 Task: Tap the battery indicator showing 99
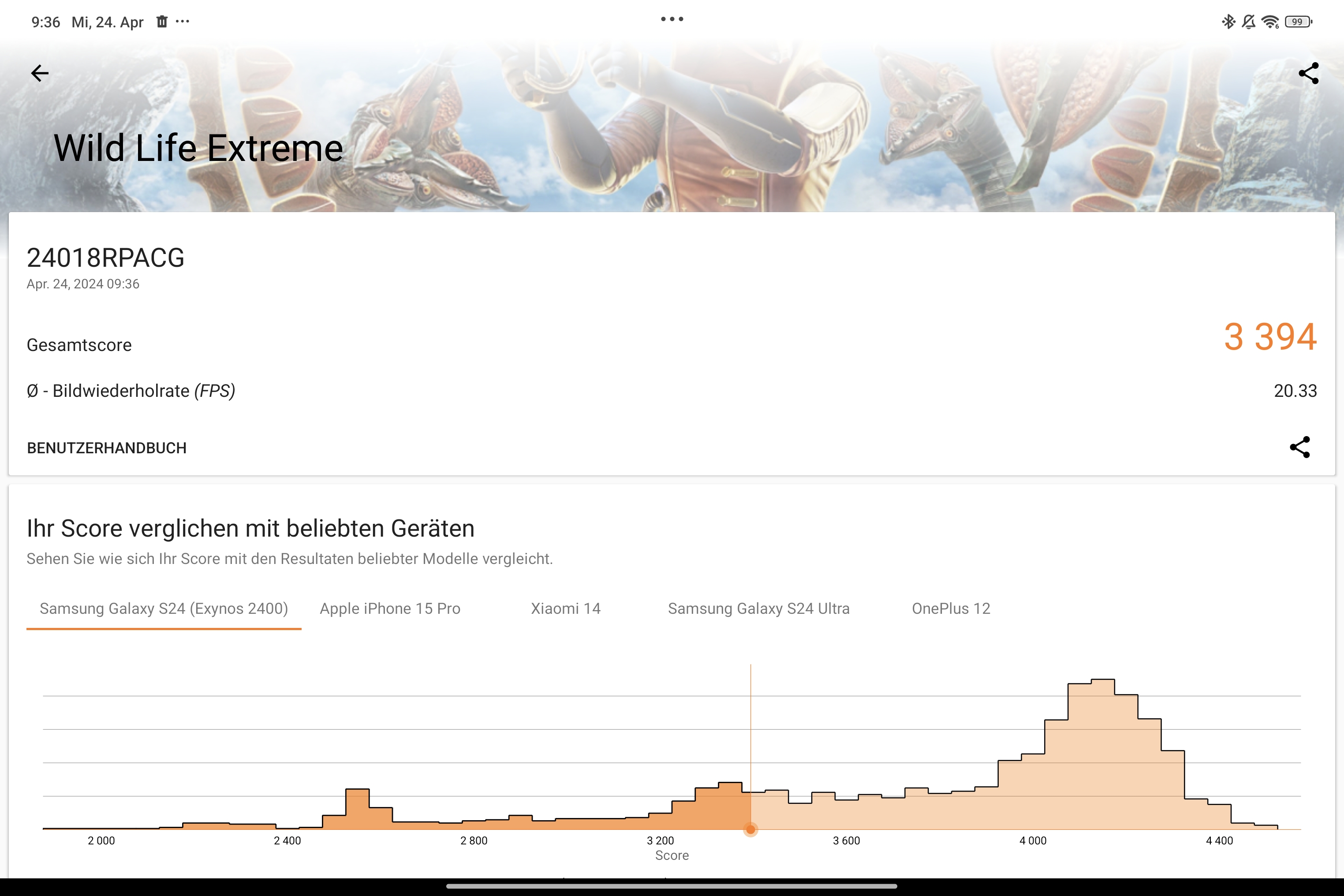(1298, 22)
